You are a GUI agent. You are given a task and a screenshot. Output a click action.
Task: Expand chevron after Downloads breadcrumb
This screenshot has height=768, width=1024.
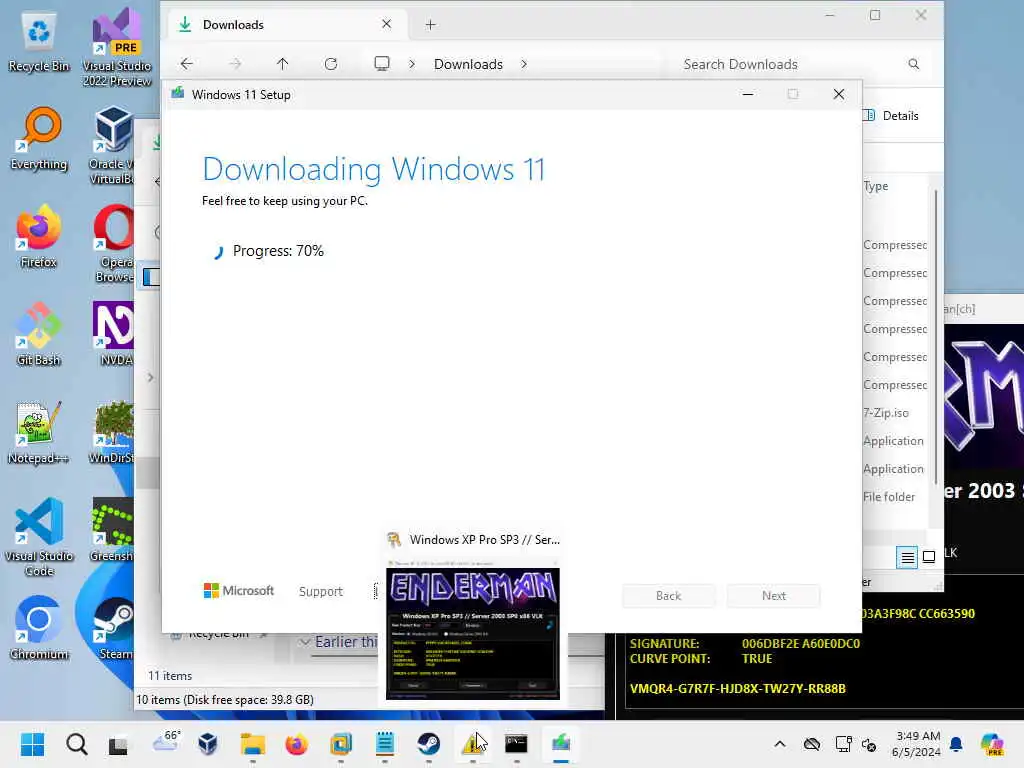tap(524, 64)
